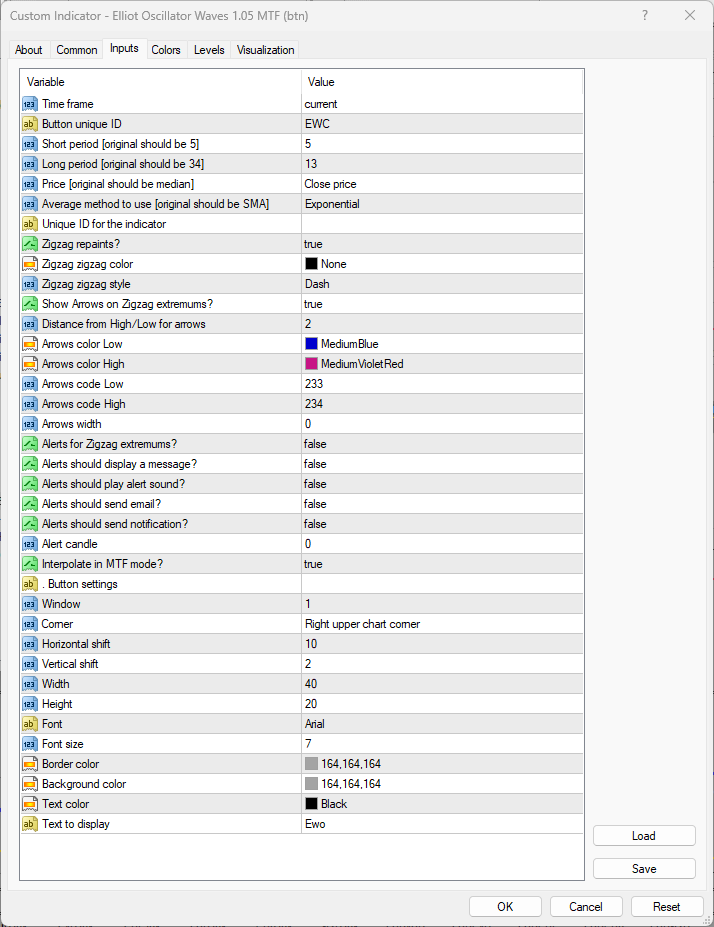Save the current input settings
The width and height of the screenshot is (714, 927).
coord(644,869)
